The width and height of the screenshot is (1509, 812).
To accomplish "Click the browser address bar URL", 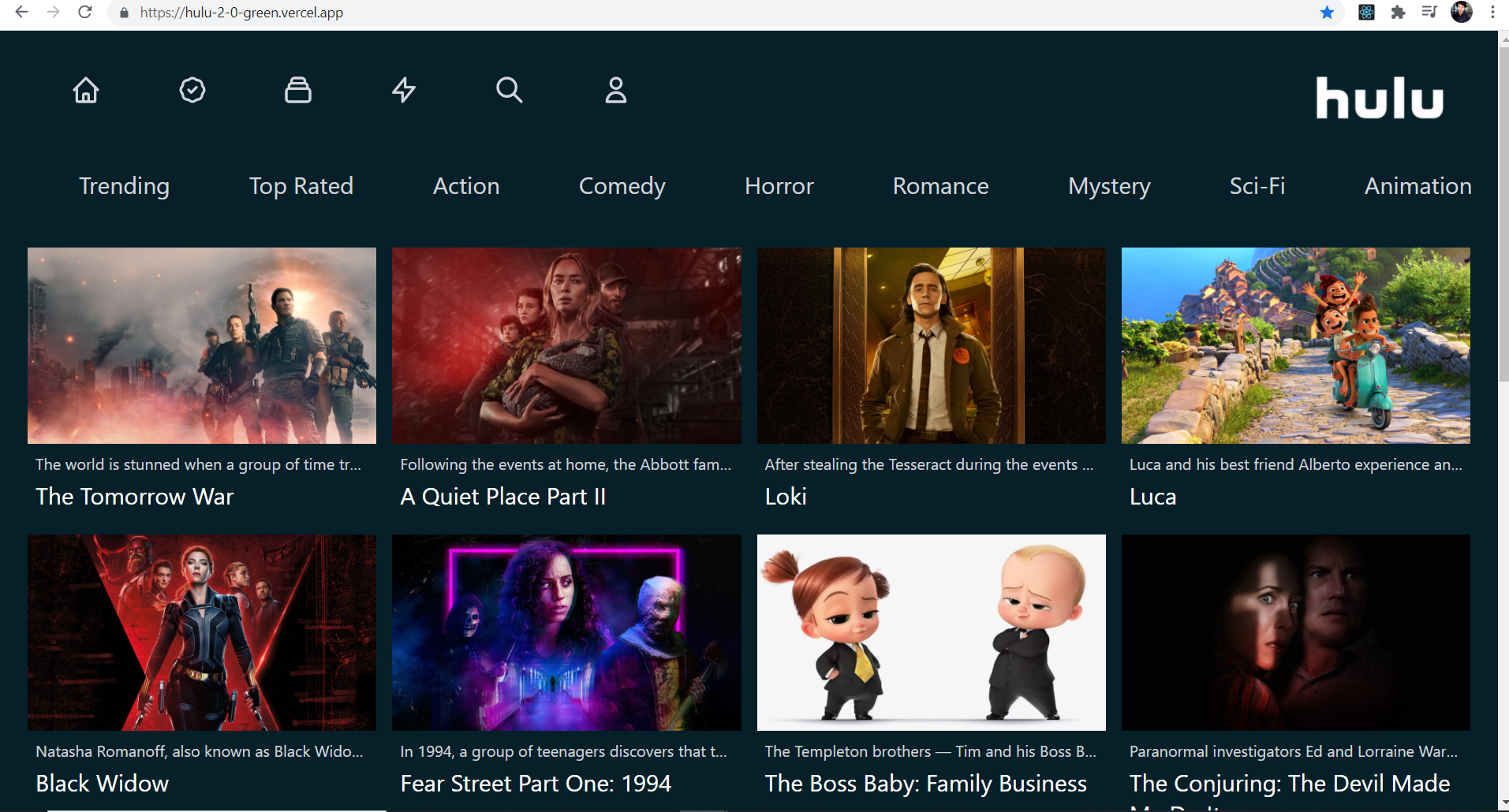I will pyautogui.click(x=241, y=13).
